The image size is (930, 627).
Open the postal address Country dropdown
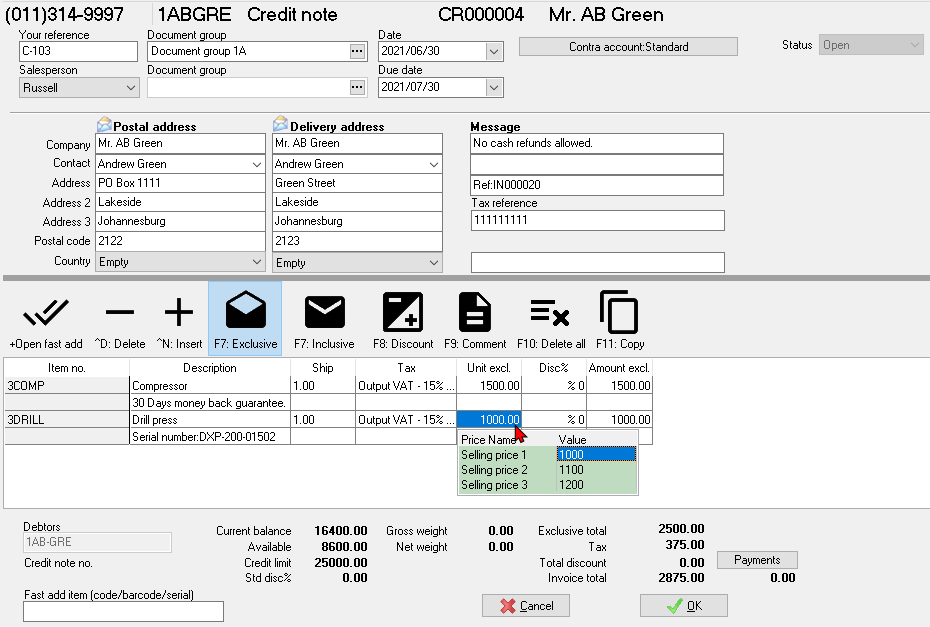pos(255,262)
